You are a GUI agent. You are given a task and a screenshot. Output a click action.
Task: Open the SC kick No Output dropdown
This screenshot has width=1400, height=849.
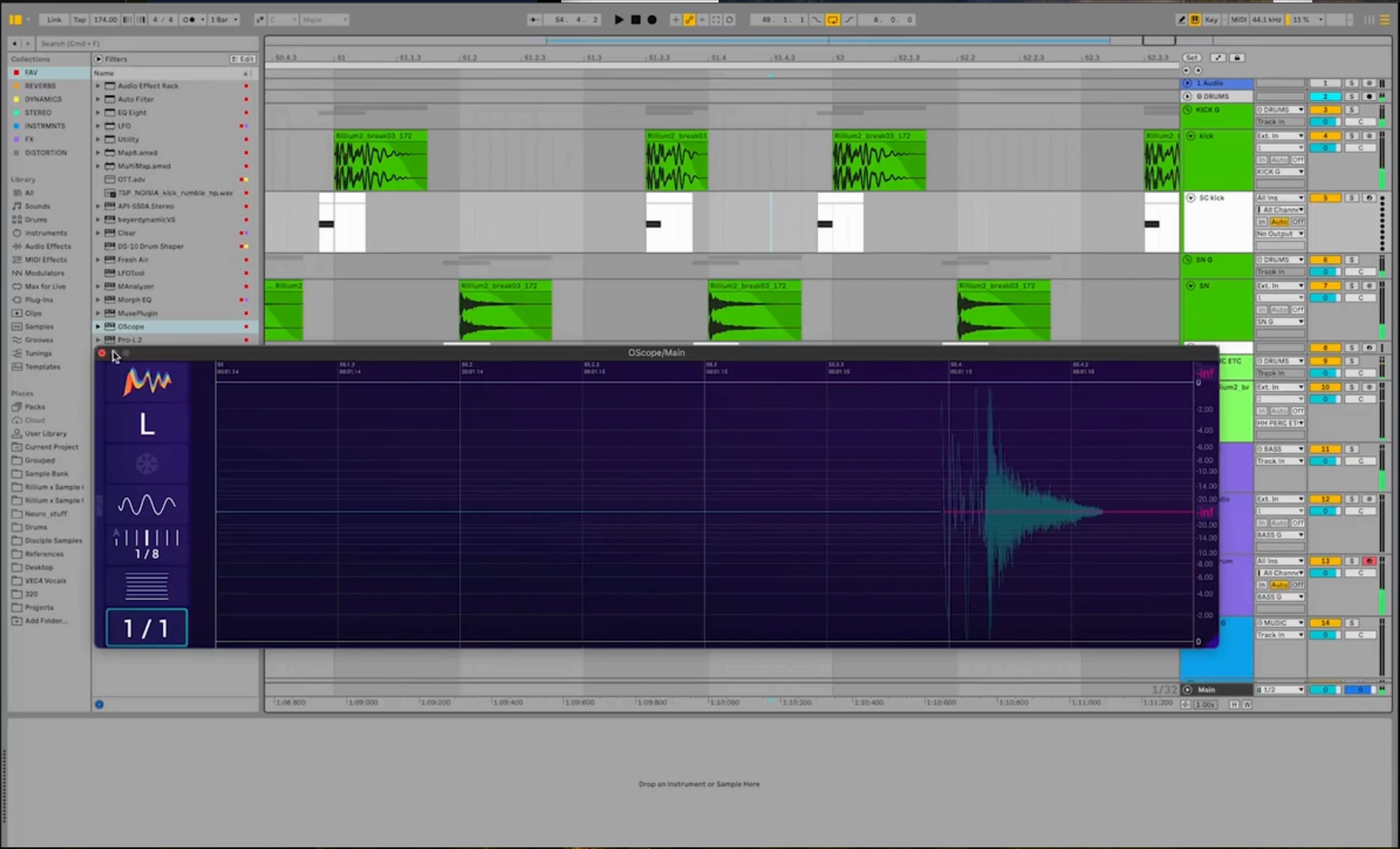(1280, 234)
